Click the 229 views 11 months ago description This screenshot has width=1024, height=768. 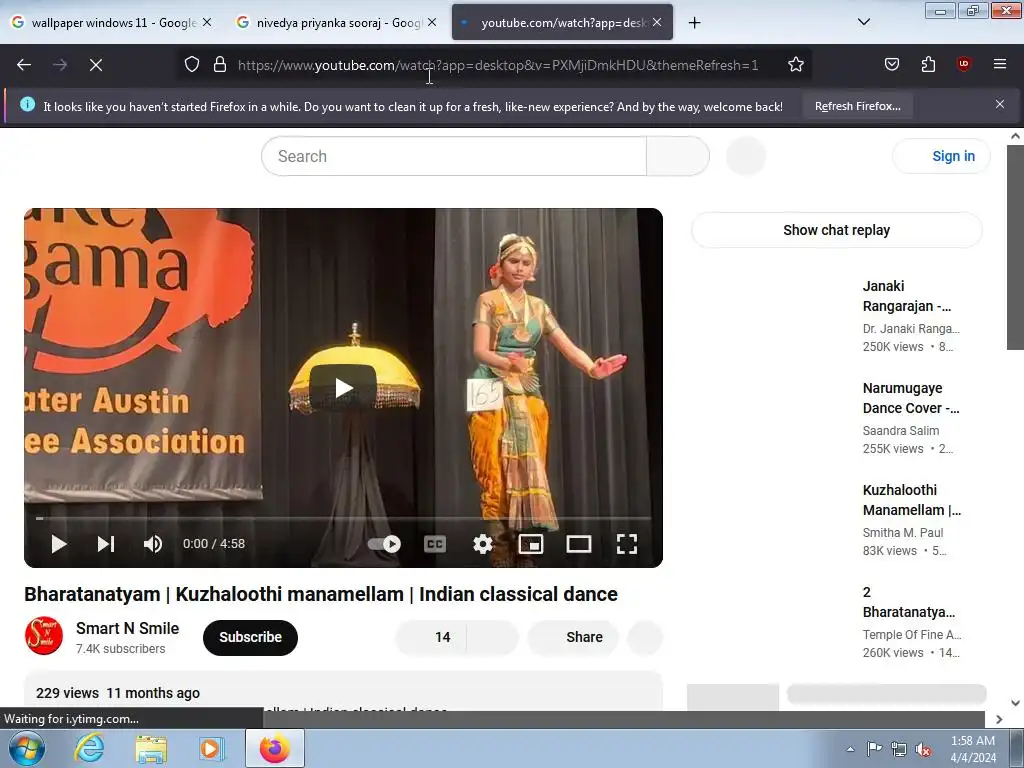pos(118,693)
